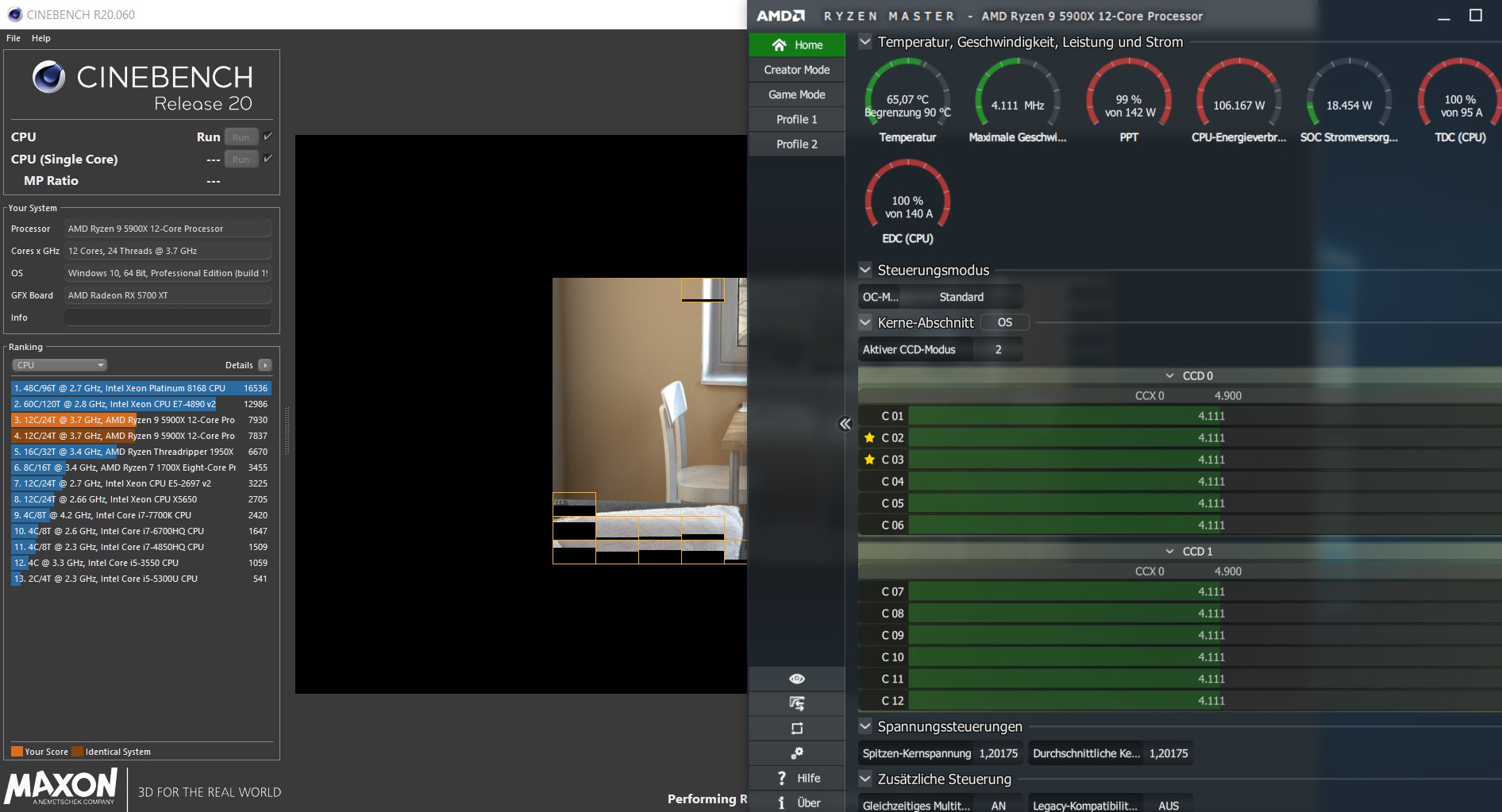Click the Standard control mode value

click(x=961, y=297)
